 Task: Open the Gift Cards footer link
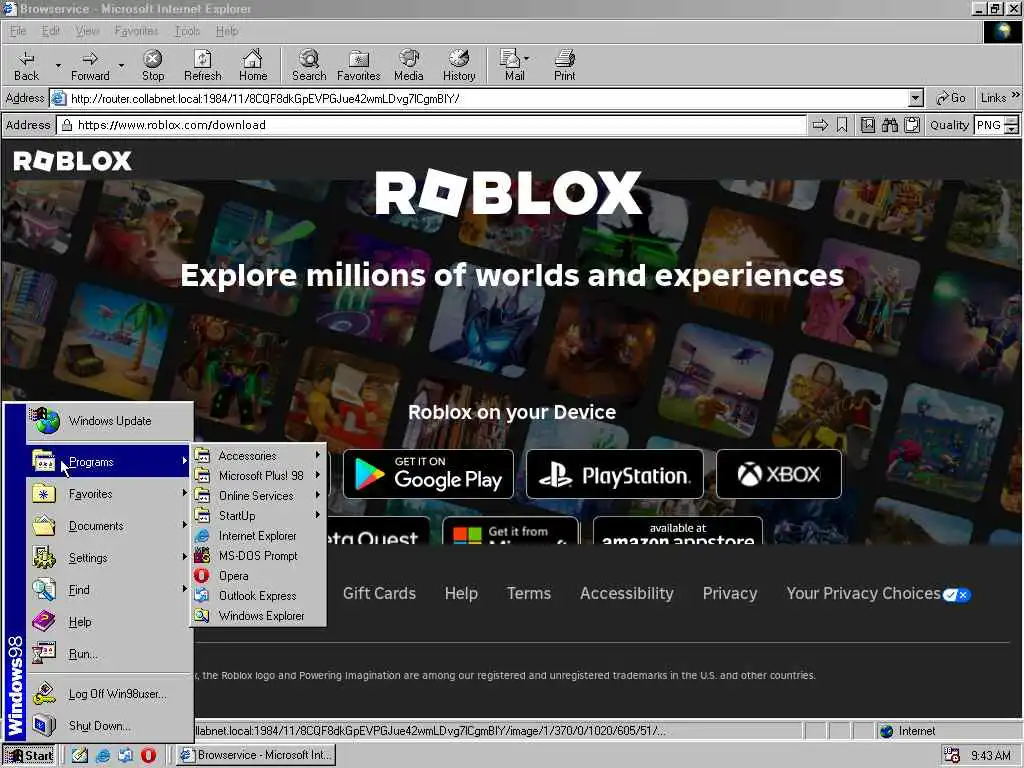(379, 593)
